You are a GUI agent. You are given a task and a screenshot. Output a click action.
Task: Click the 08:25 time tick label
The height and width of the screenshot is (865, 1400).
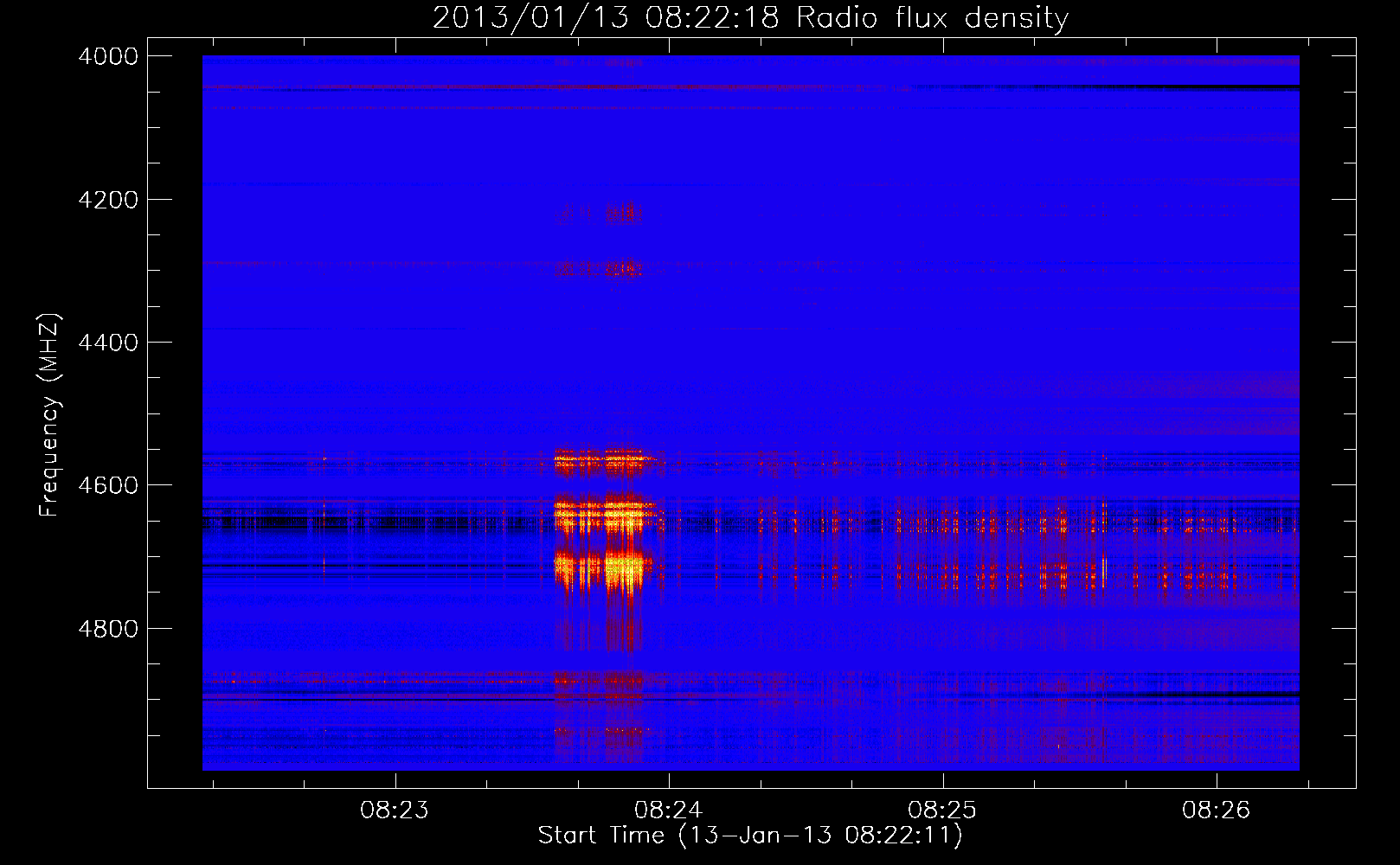[x=942, y=811]
